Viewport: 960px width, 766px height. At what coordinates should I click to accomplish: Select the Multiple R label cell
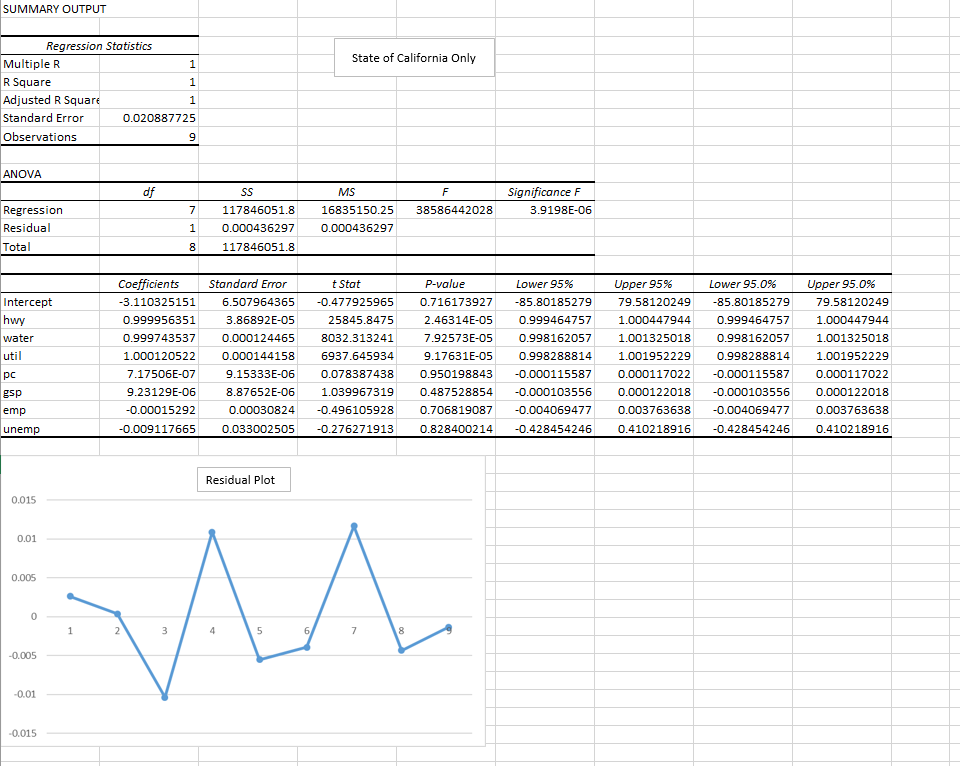point(50,64)
